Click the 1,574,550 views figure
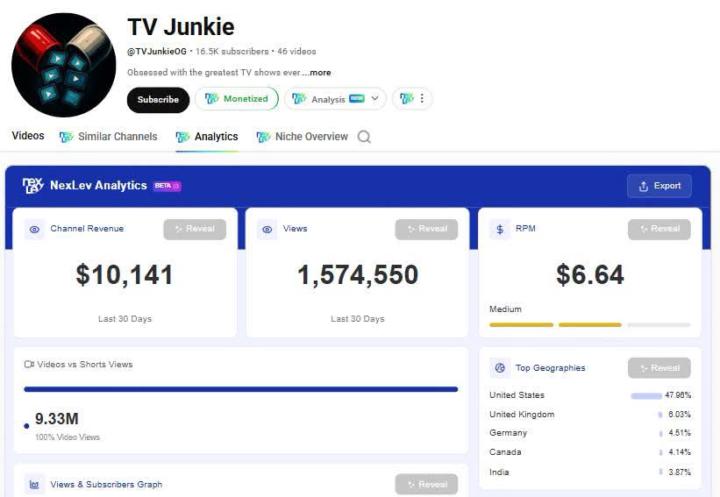Screen dimensions: 720x497 tap(358, 275)
